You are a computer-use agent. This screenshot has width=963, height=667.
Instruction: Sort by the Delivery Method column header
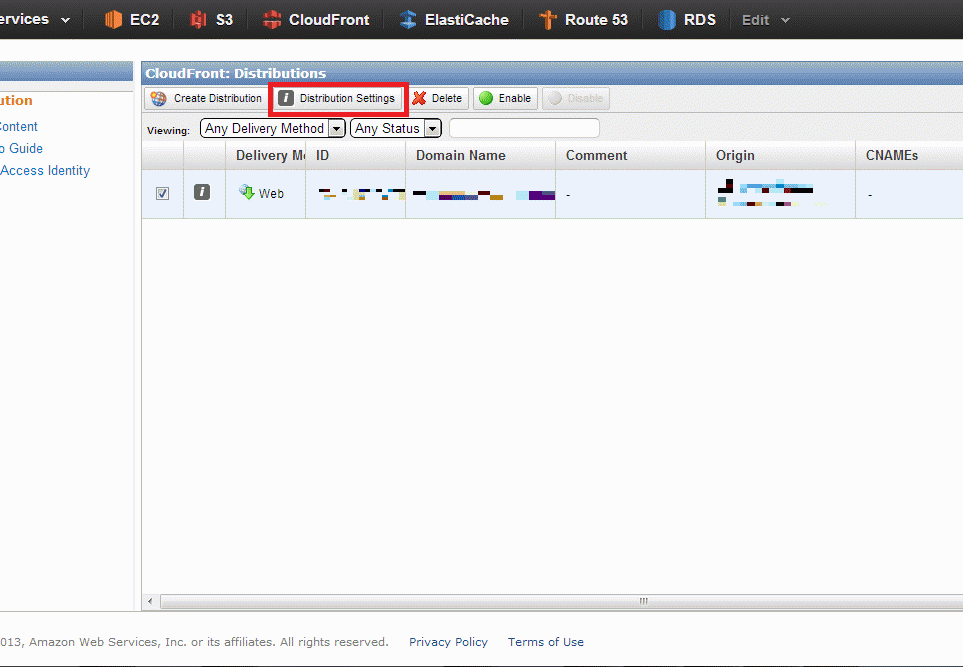[265, 155]
